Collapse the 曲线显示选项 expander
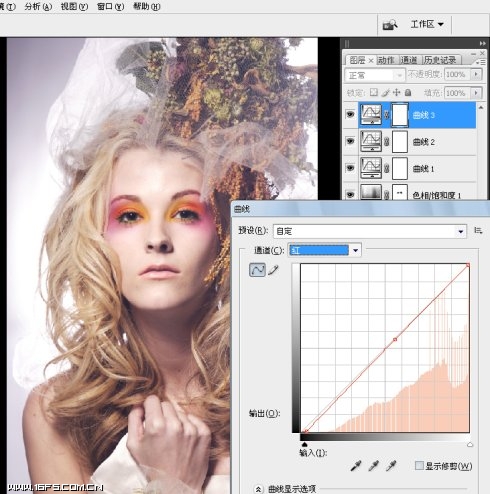Image resolution: width=490 pixels, height=494 pixels. pyautogui.click(x=258, y=489)
